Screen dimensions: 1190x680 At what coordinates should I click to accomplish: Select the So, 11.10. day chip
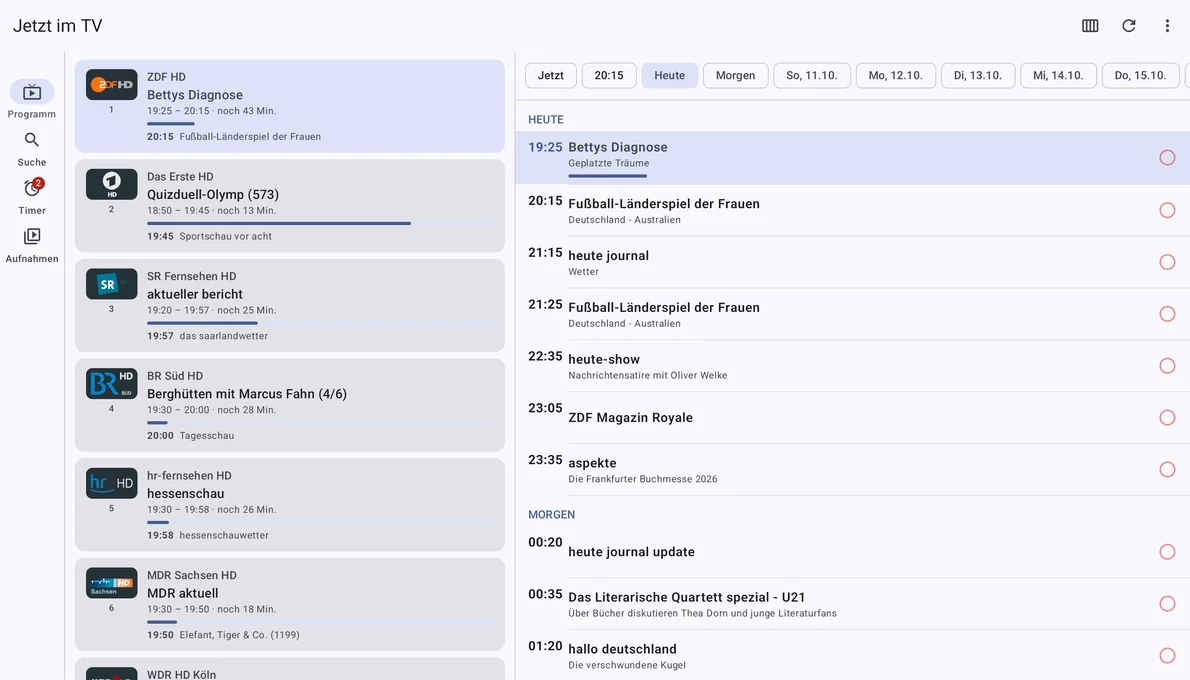click(x=812, y=75)
